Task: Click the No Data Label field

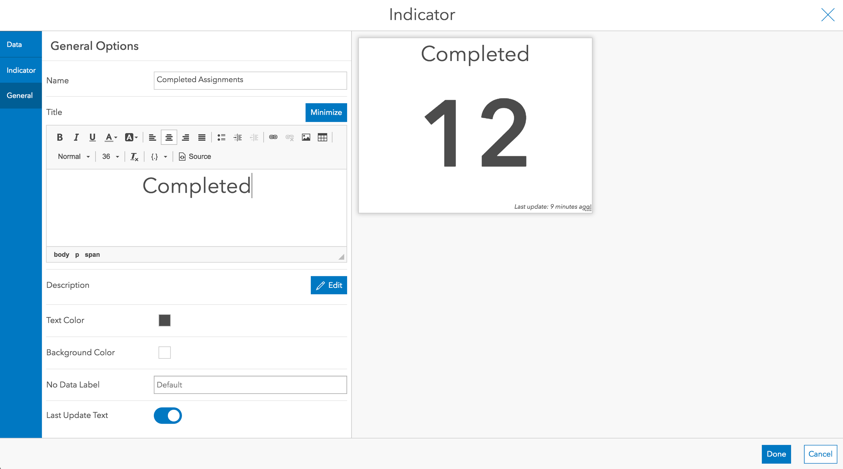Action: coord(250,385)
